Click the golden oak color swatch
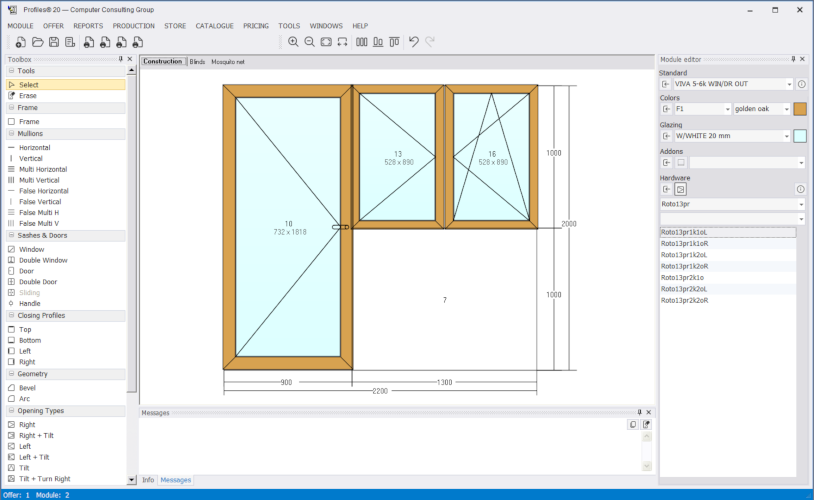The width and height of the screenshot is (814, 500). tap(800, 109)
